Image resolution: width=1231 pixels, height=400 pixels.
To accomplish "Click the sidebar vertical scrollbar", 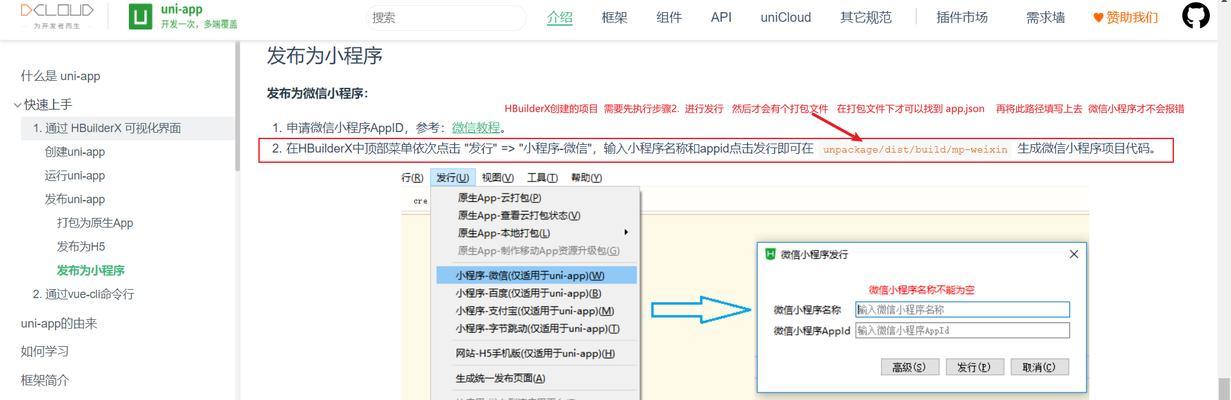I will click(x=236, y=107).
